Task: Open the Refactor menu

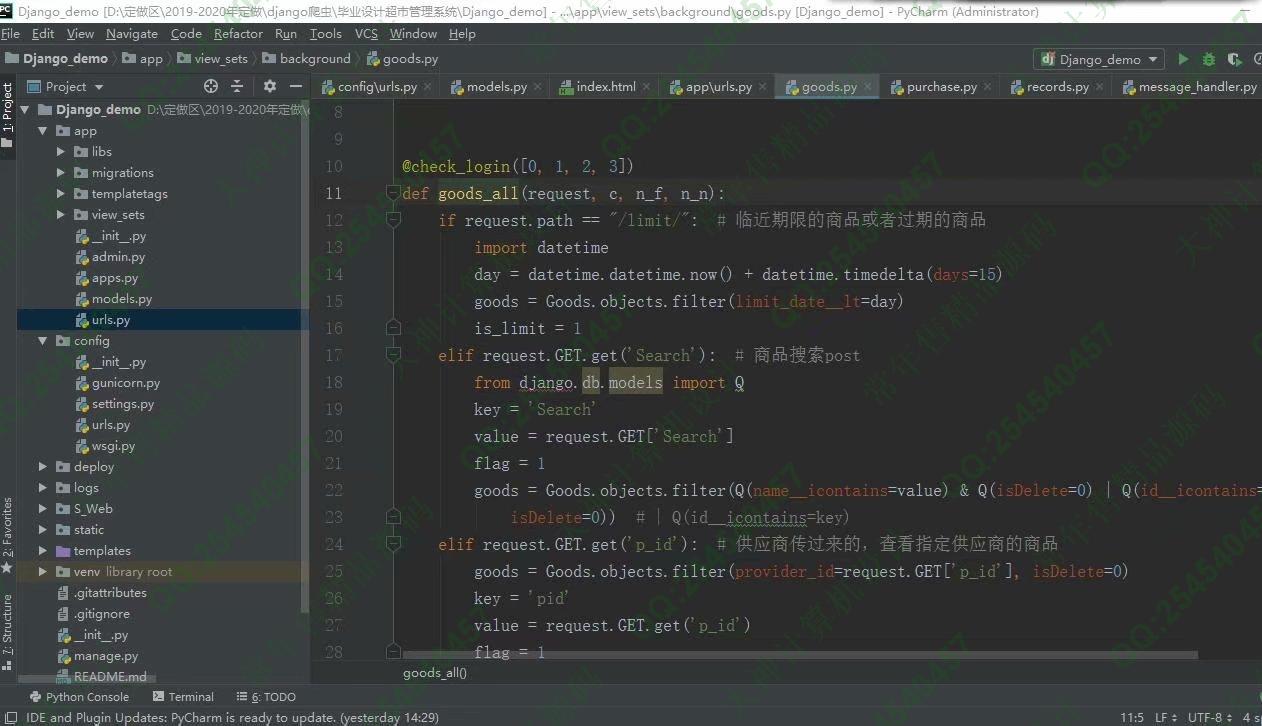Action: click(238, 33)
